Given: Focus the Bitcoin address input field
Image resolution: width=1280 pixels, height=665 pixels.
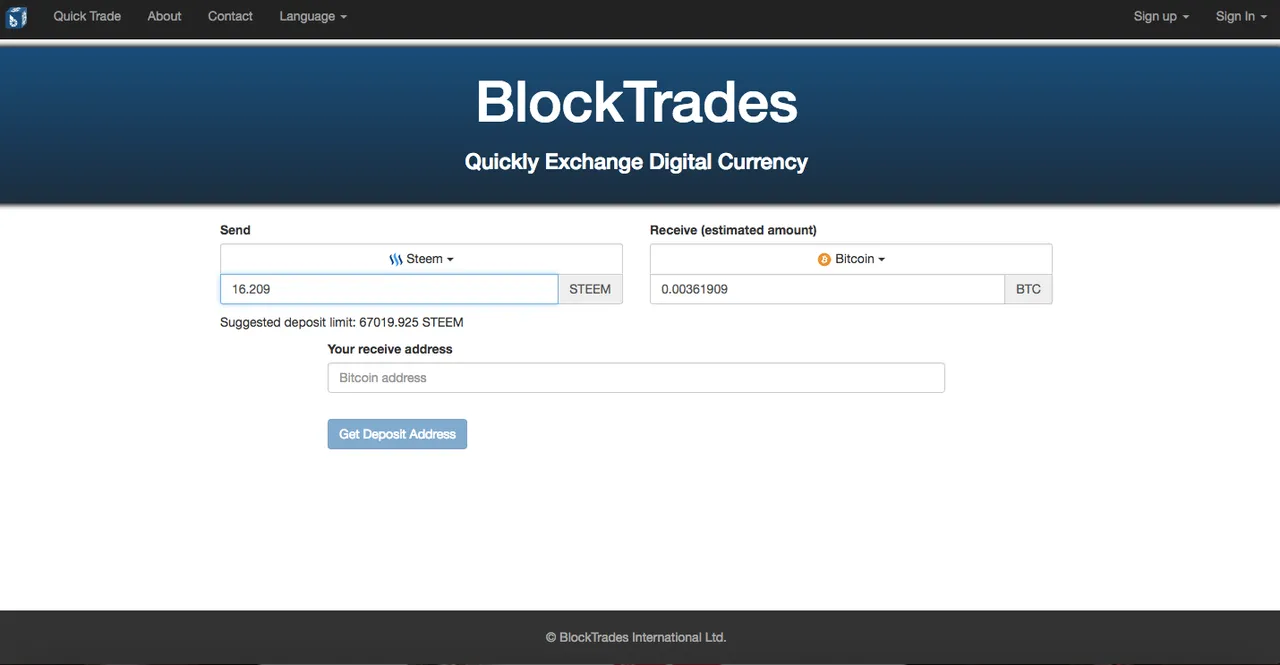Looking at the screenshot, I should pos(636,378).
